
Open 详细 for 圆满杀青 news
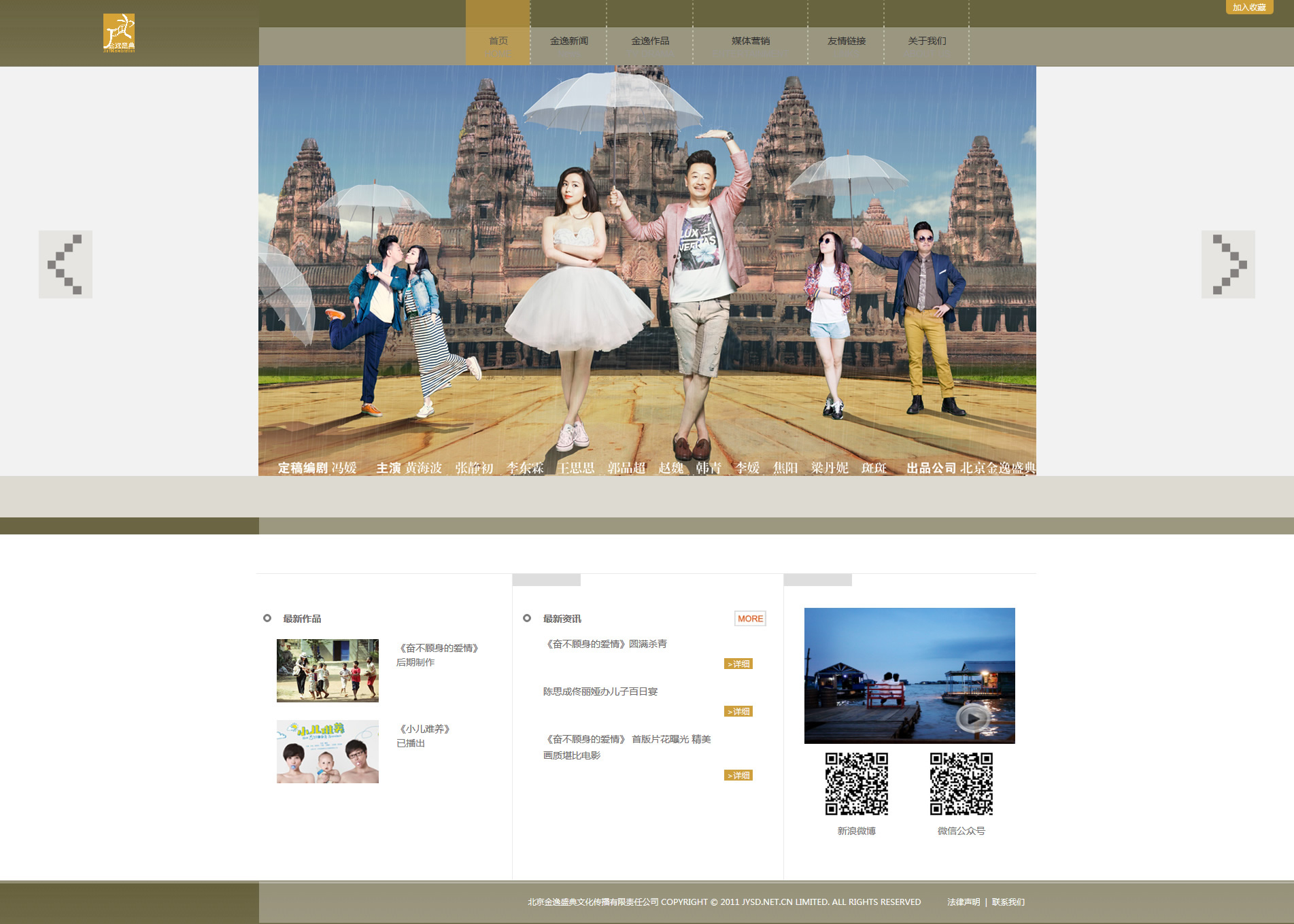coord(738,664)
